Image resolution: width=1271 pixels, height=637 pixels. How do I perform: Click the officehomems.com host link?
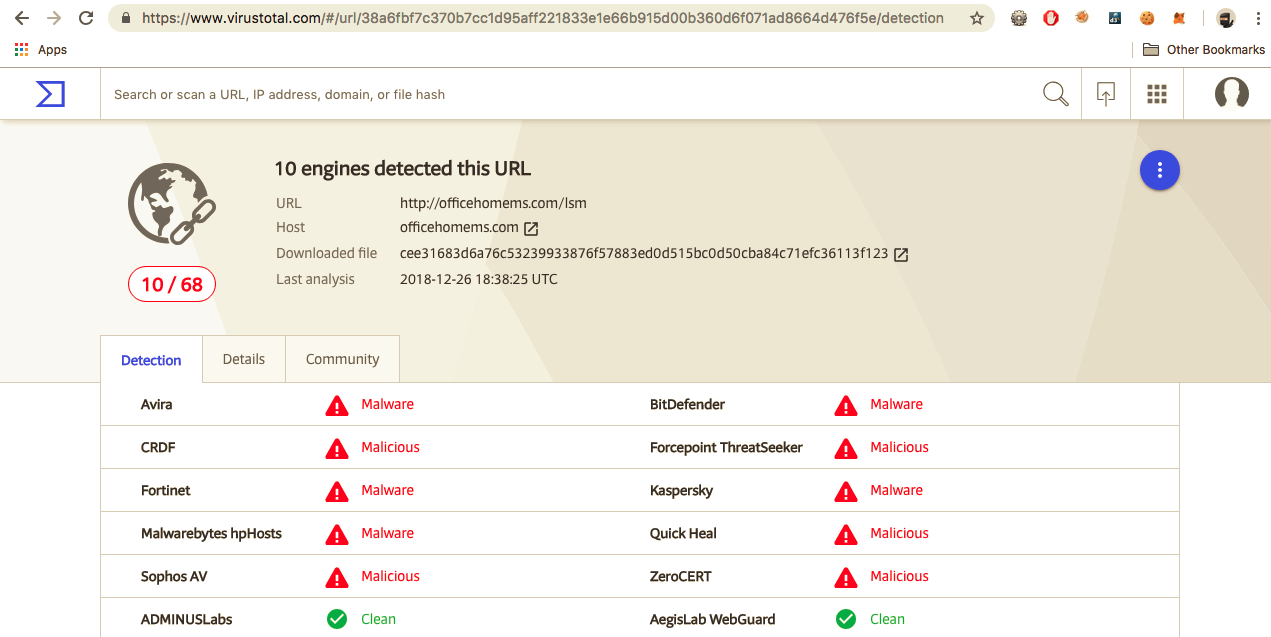tap(459, 227)
